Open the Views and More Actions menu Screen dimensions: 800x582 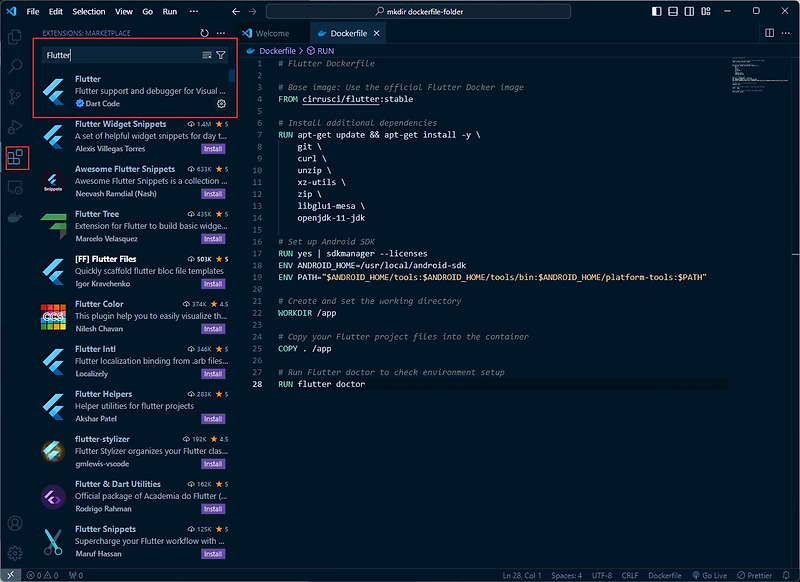(221, 33)
